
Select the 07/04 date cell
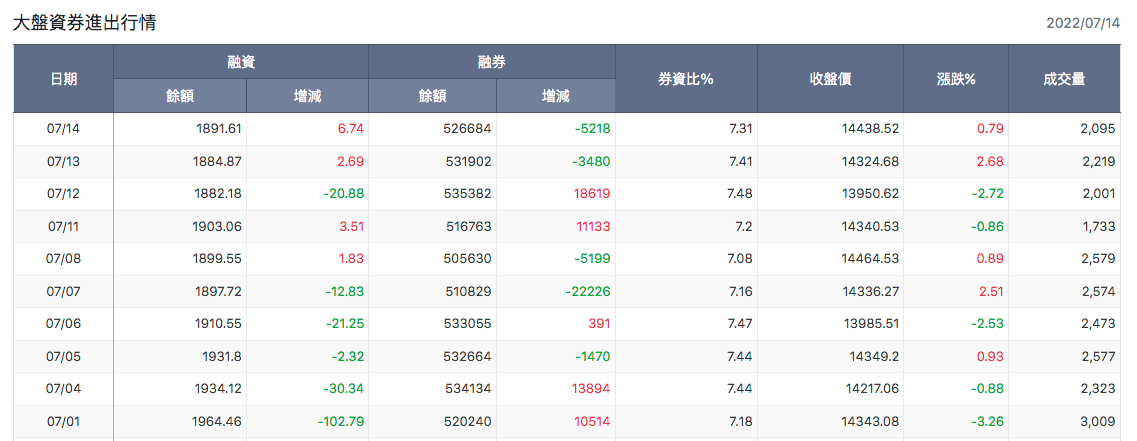click(63, 389)
